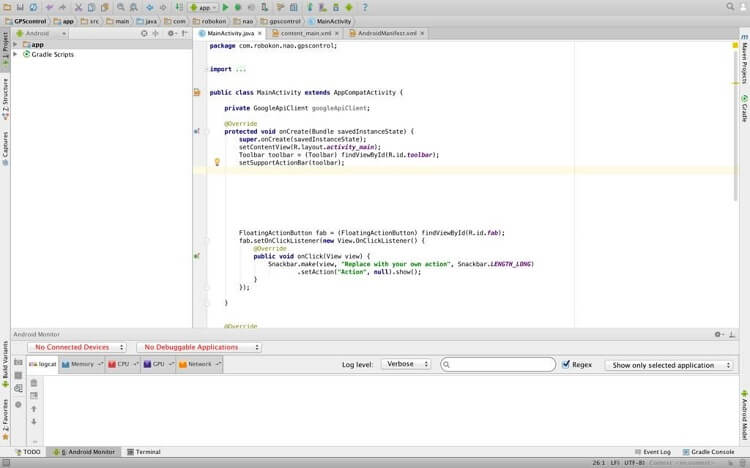The image size is (750, 468).
Task: Click the Search Everywhere magnifier icon
Action: [x=730, y=6]
